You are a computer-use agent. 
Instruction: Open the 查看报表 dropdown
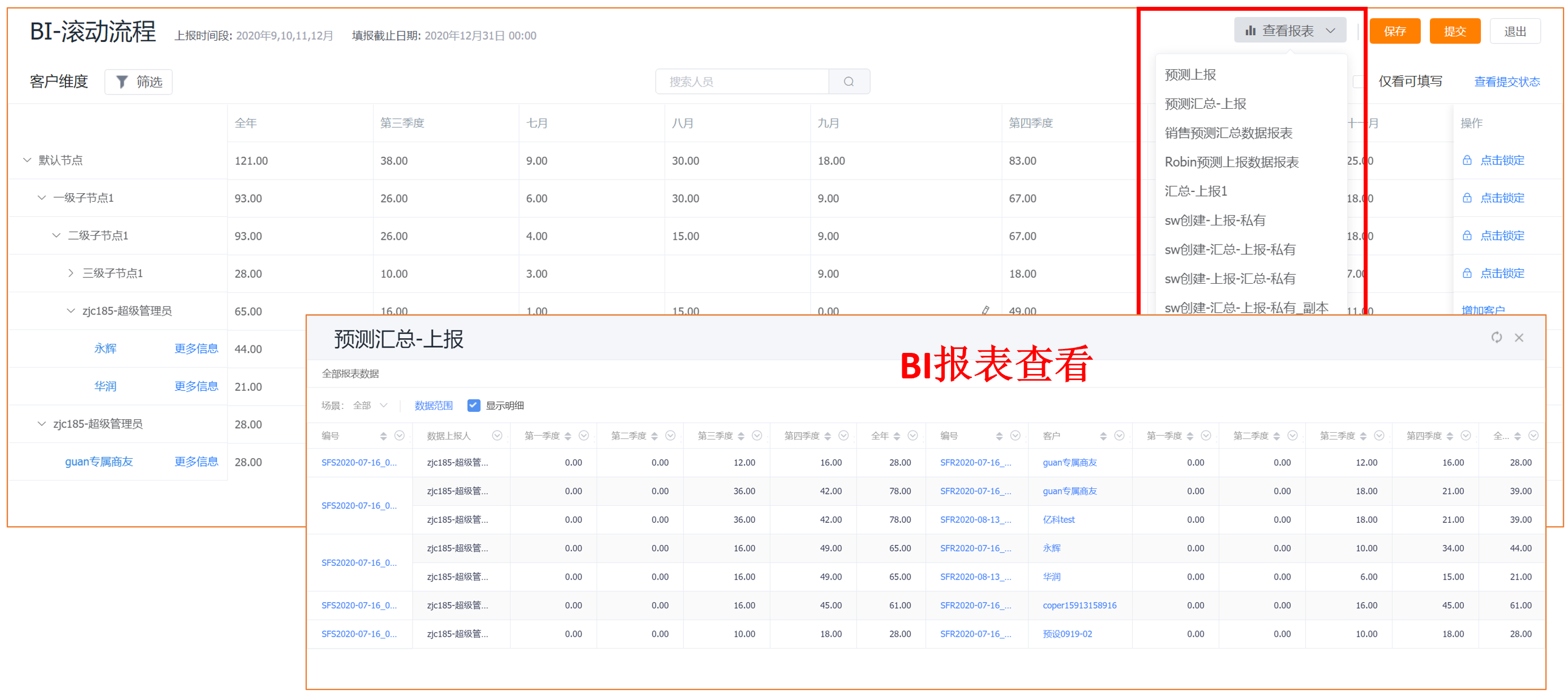[x=1289, y=31]
